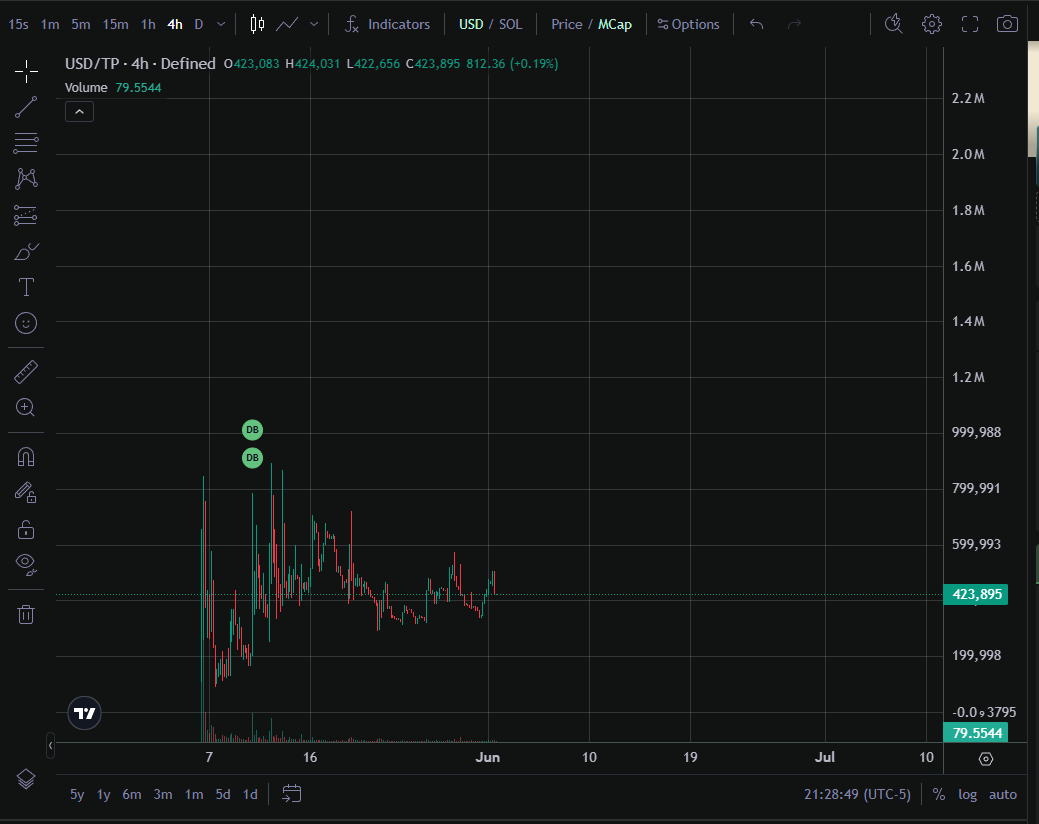Click the upper DB marker on chart
1039x824 pixels.
tap(252, 430)
